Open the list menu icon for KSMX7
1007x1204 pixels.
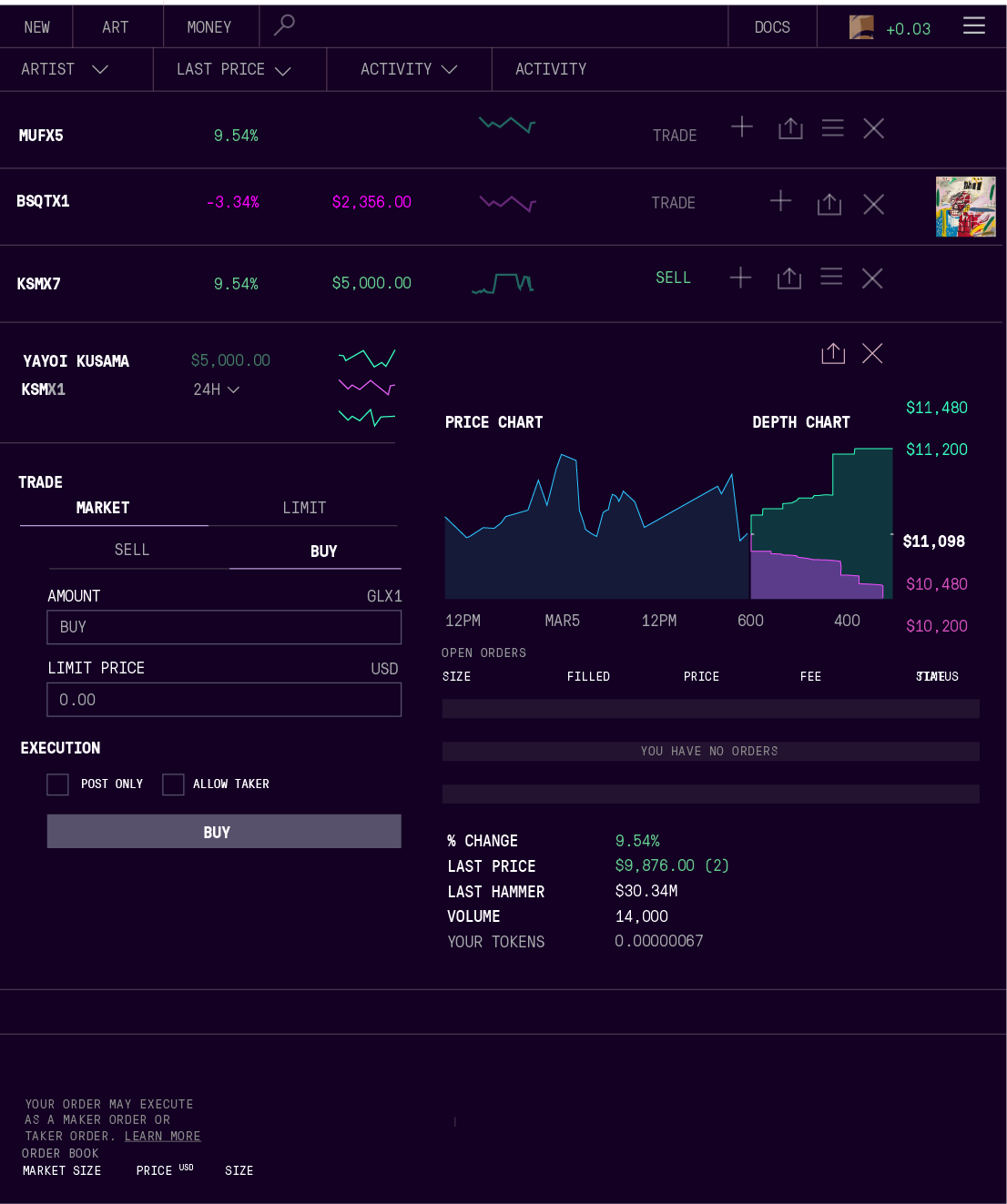pos(831,277)
